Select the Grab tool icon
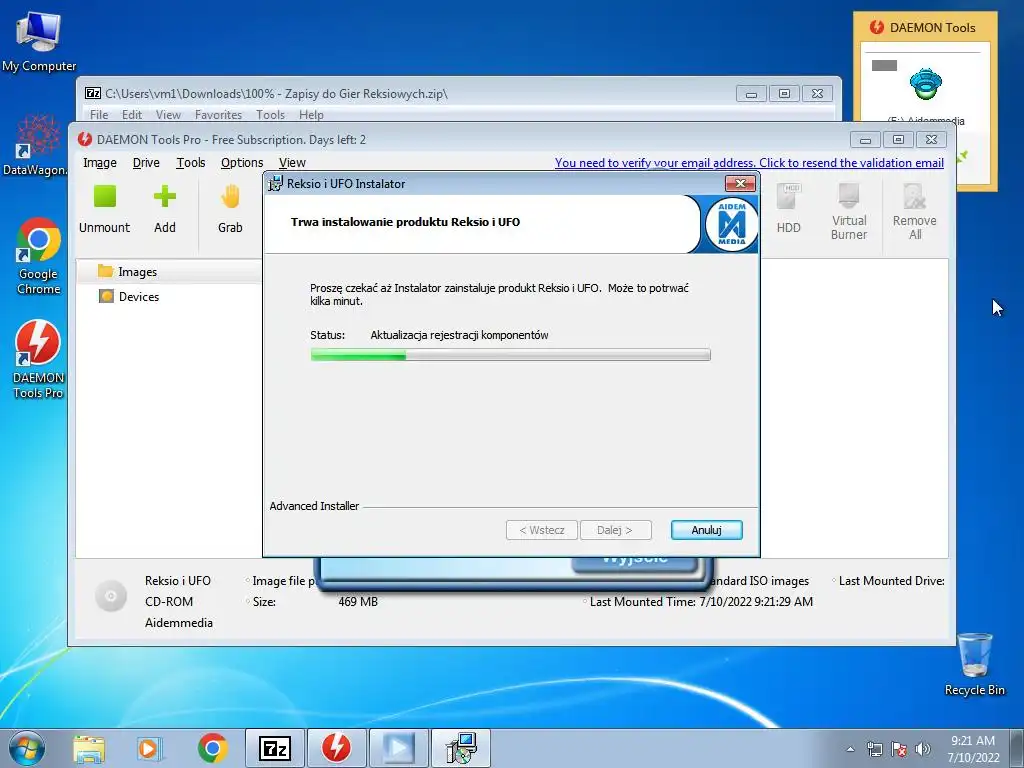The image size is (1024, 768). coord(230,209)
